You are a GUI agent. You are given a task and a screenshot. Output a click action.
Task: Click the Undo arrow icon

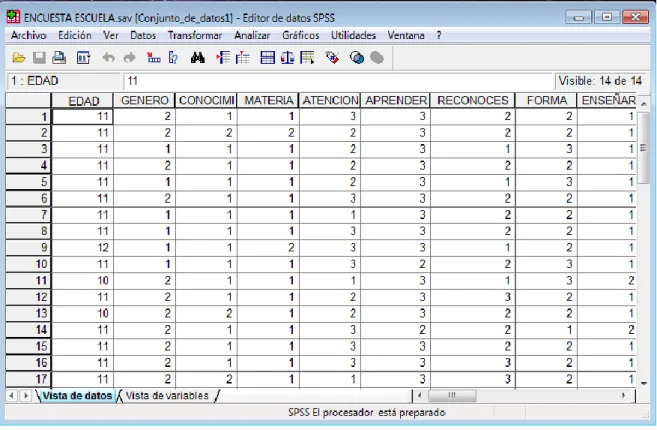click(109, 58)
